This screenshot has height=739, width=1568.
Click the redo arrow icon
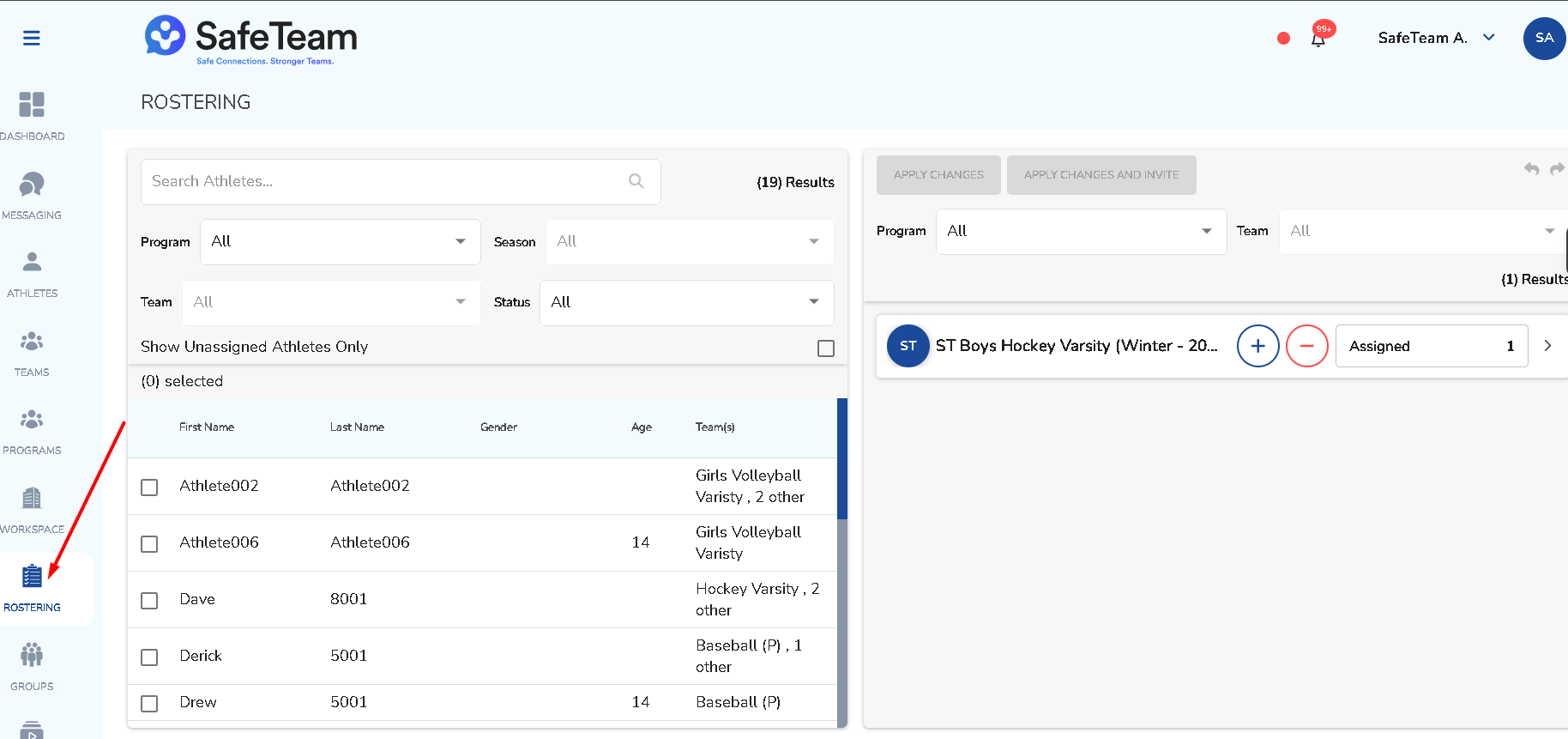tap(1558, 168)
